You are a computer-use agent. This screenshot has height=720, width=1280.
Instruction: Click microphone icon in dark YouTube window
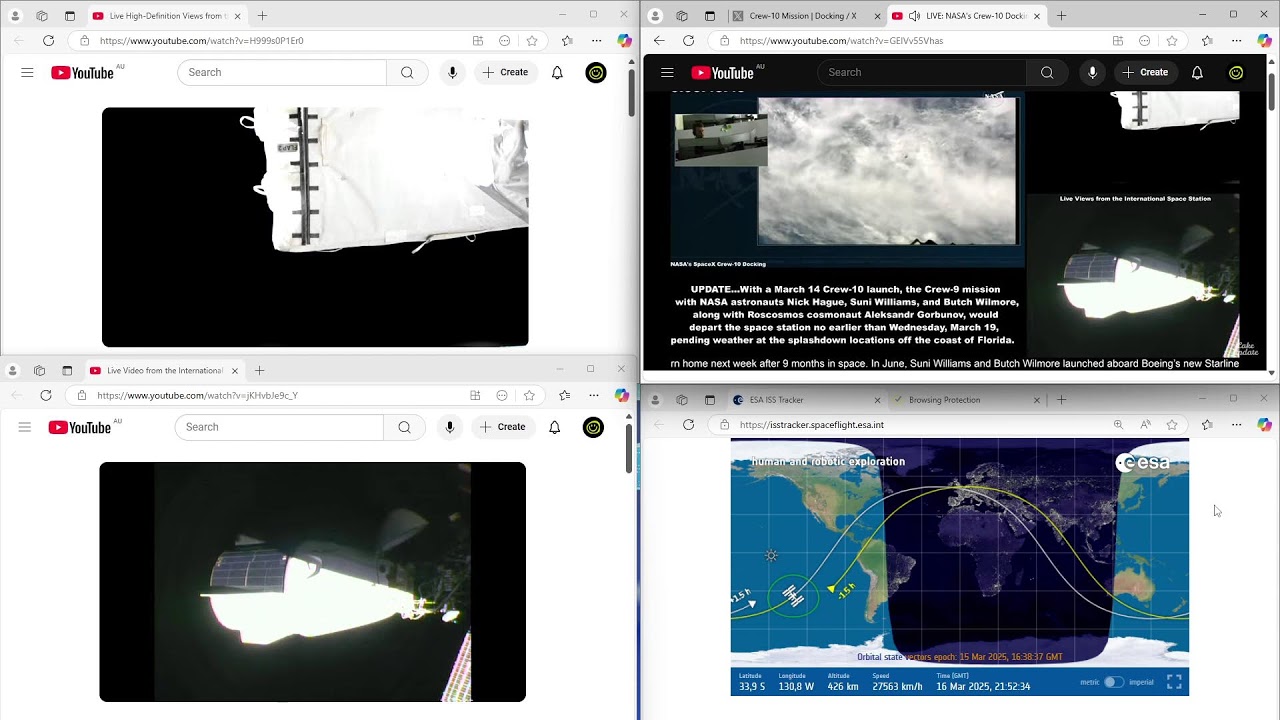[x=1092, y=72]
